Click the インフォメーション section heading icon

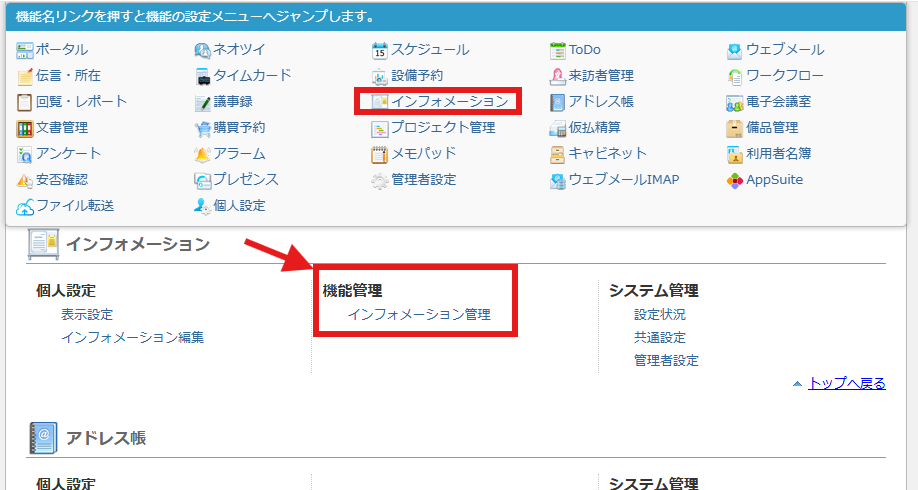(43, 244)
